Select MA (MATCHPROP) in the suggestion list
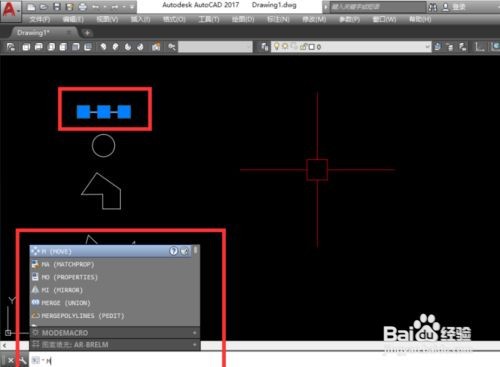This screenshot has height=367, width=500. click(111, 264)
